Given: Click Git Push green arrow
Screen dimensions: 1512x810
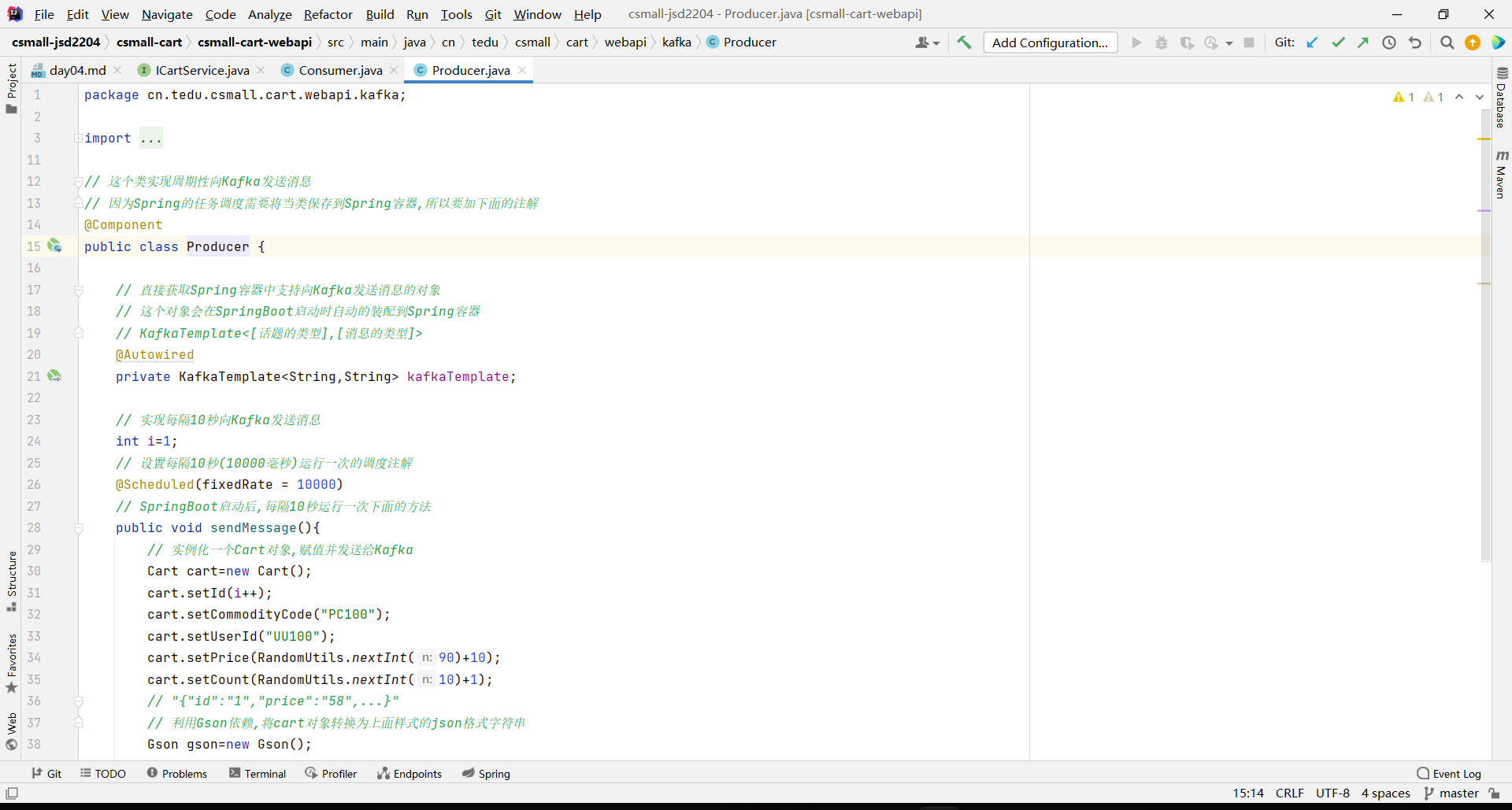Looking at the screenshot, I should [x=1363, y=43].
